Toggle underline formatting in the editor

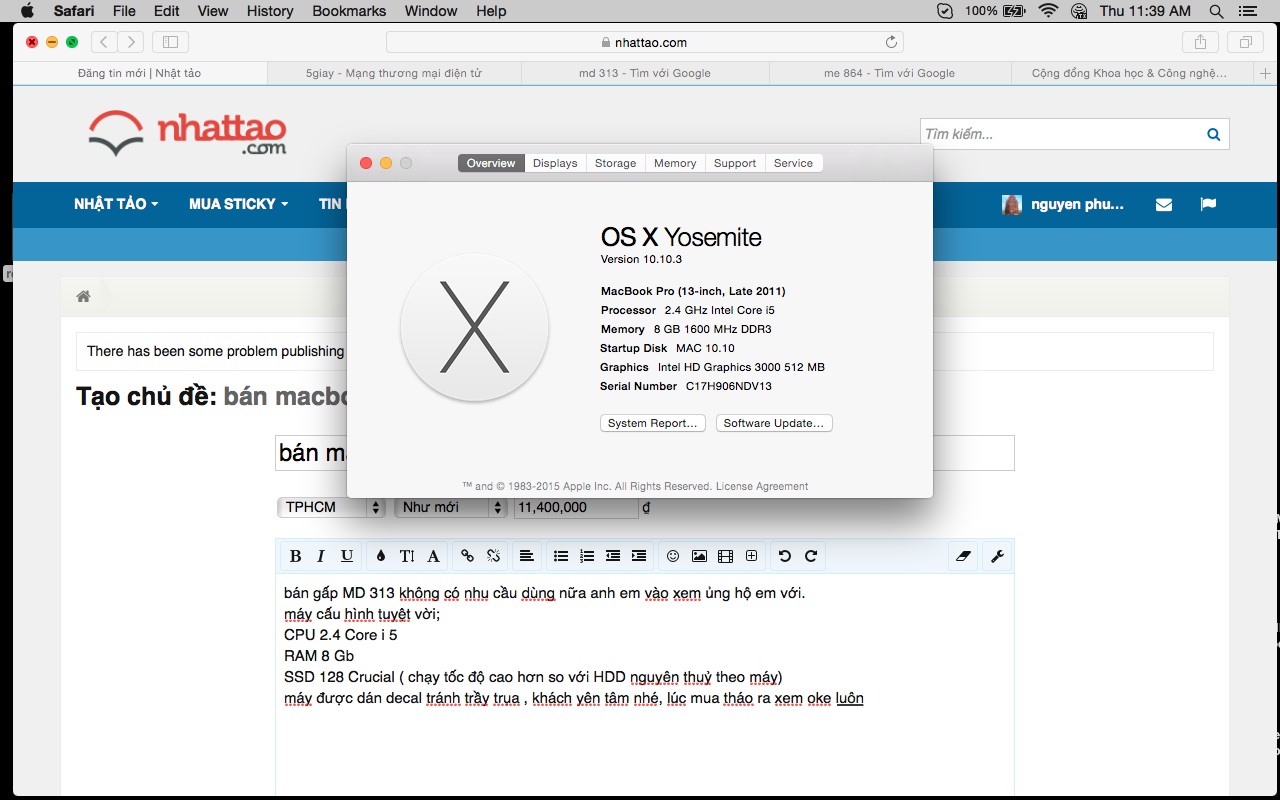347,556
